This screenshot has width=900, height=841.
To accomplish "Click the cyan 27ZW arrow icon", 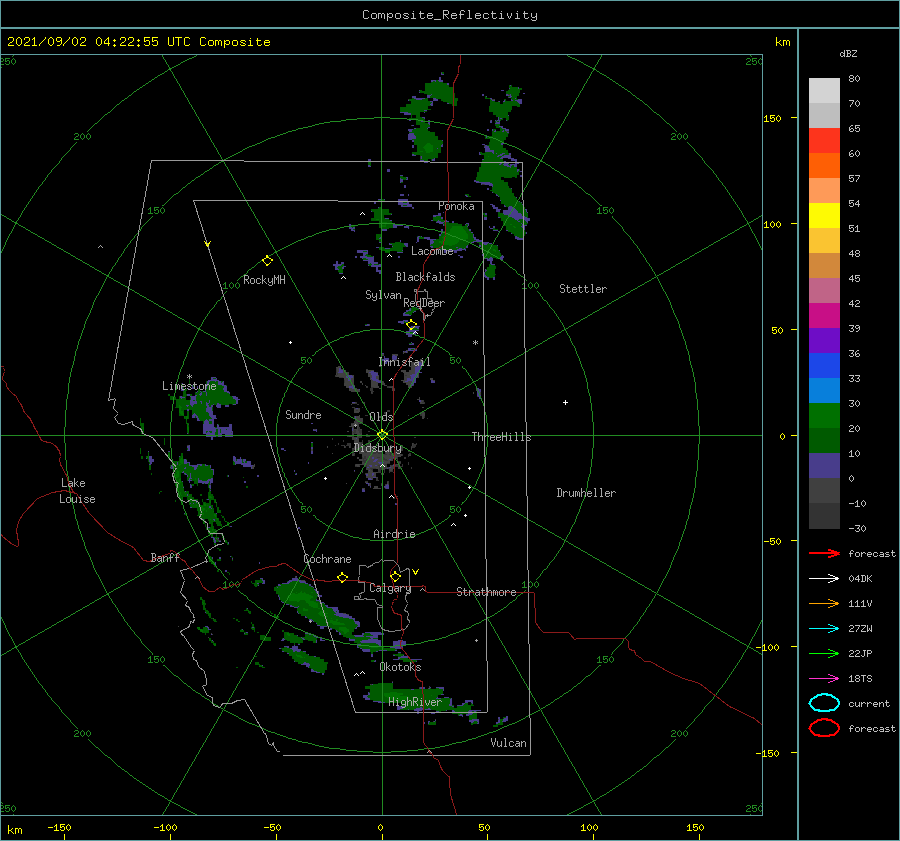I will coord(824,629).
